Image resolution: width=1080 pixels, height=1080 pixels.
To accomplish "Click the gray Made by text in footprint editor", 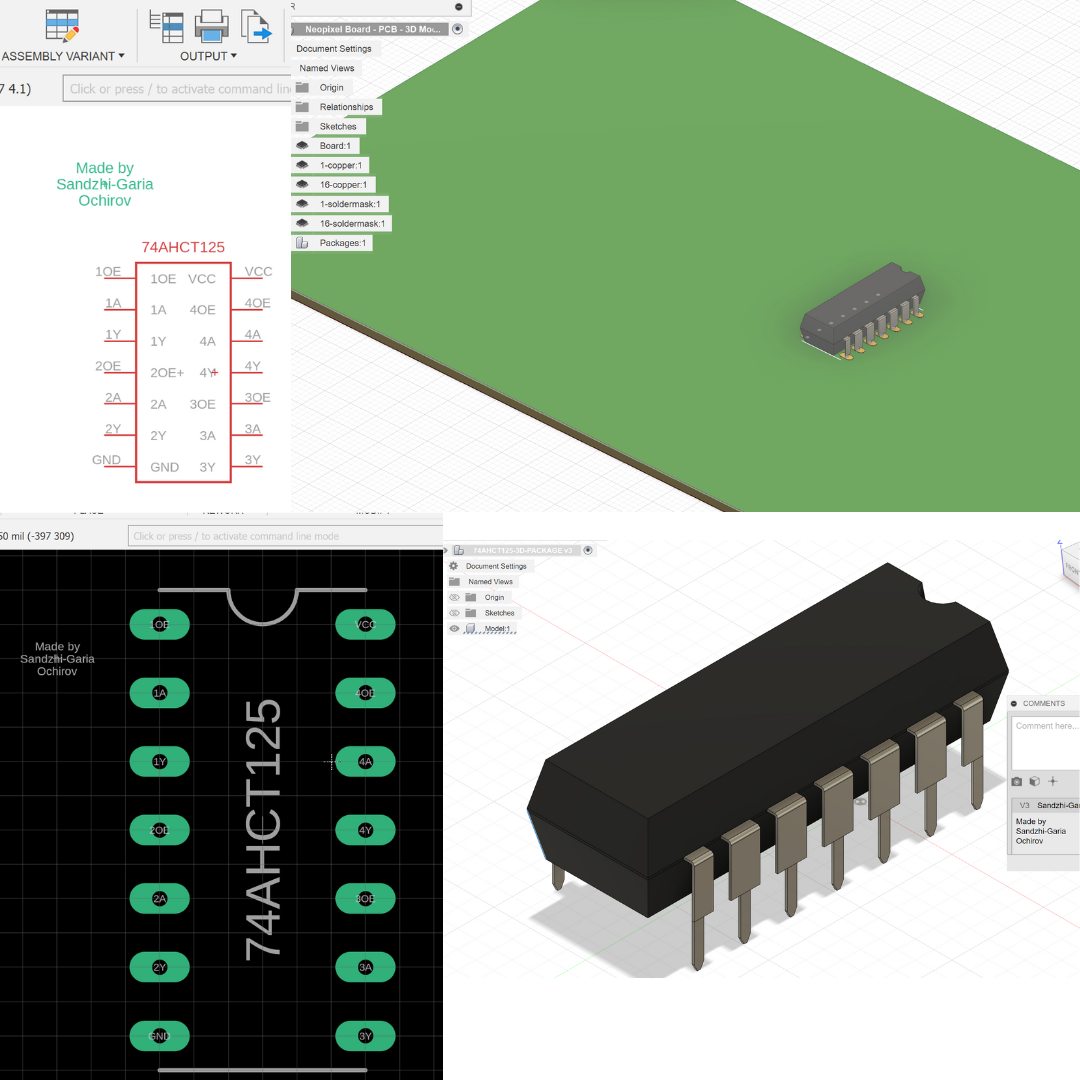I will [57, 658].
